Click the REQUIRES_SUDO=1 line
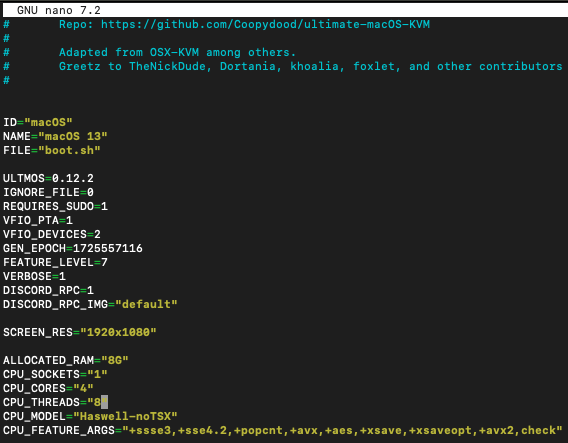Image resolution: width=568 pixels, height=443 pixels. (x=55, y=206)
